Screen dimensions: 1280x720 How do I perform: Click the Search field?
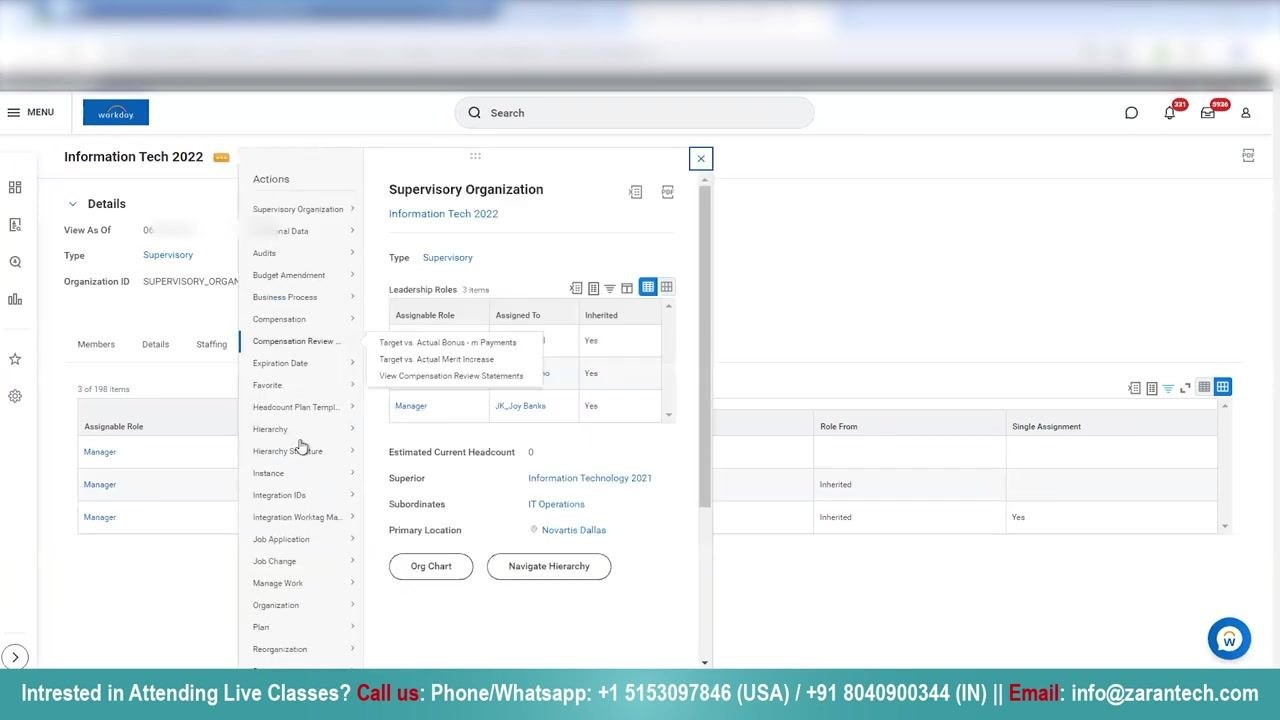[634, 113]
